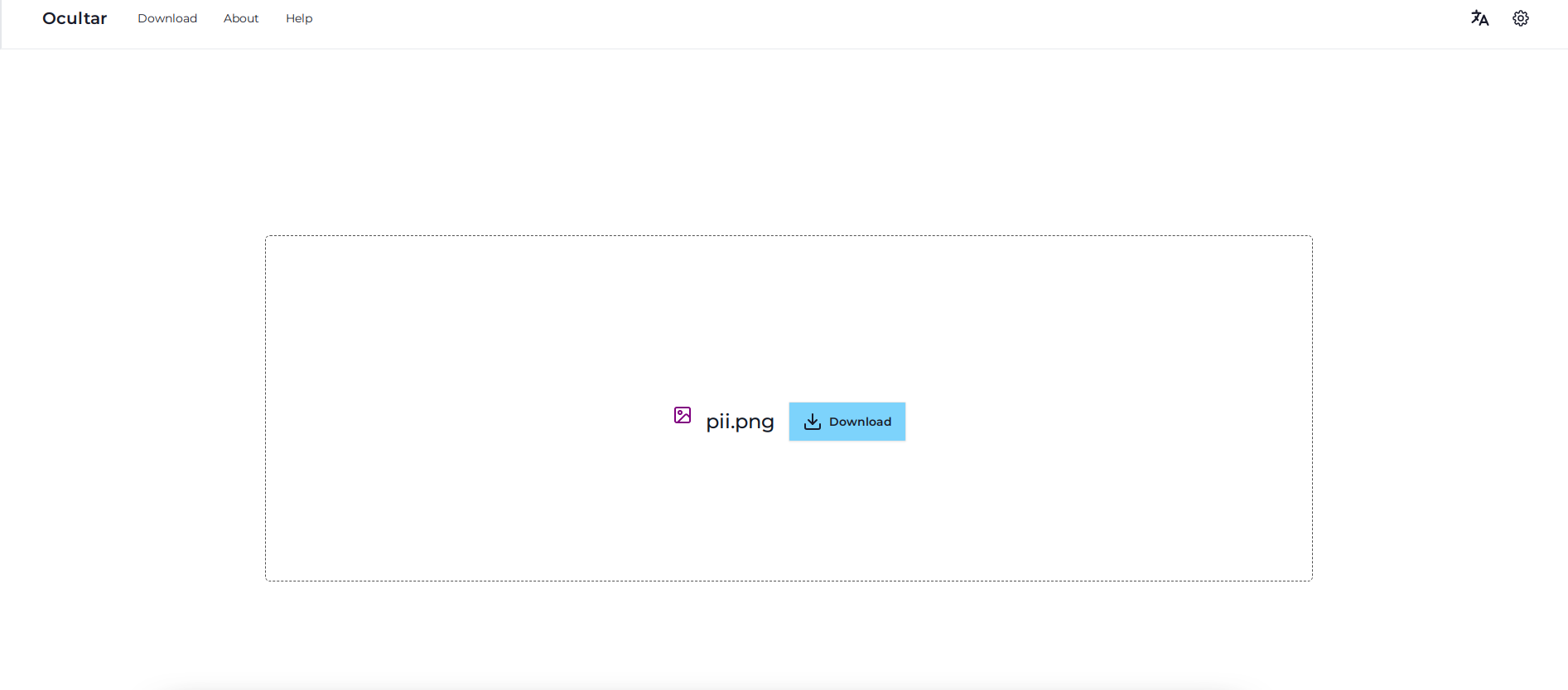1568x690 pixels.
Task: Download the processed pii.png file
Action: (847, 422)
